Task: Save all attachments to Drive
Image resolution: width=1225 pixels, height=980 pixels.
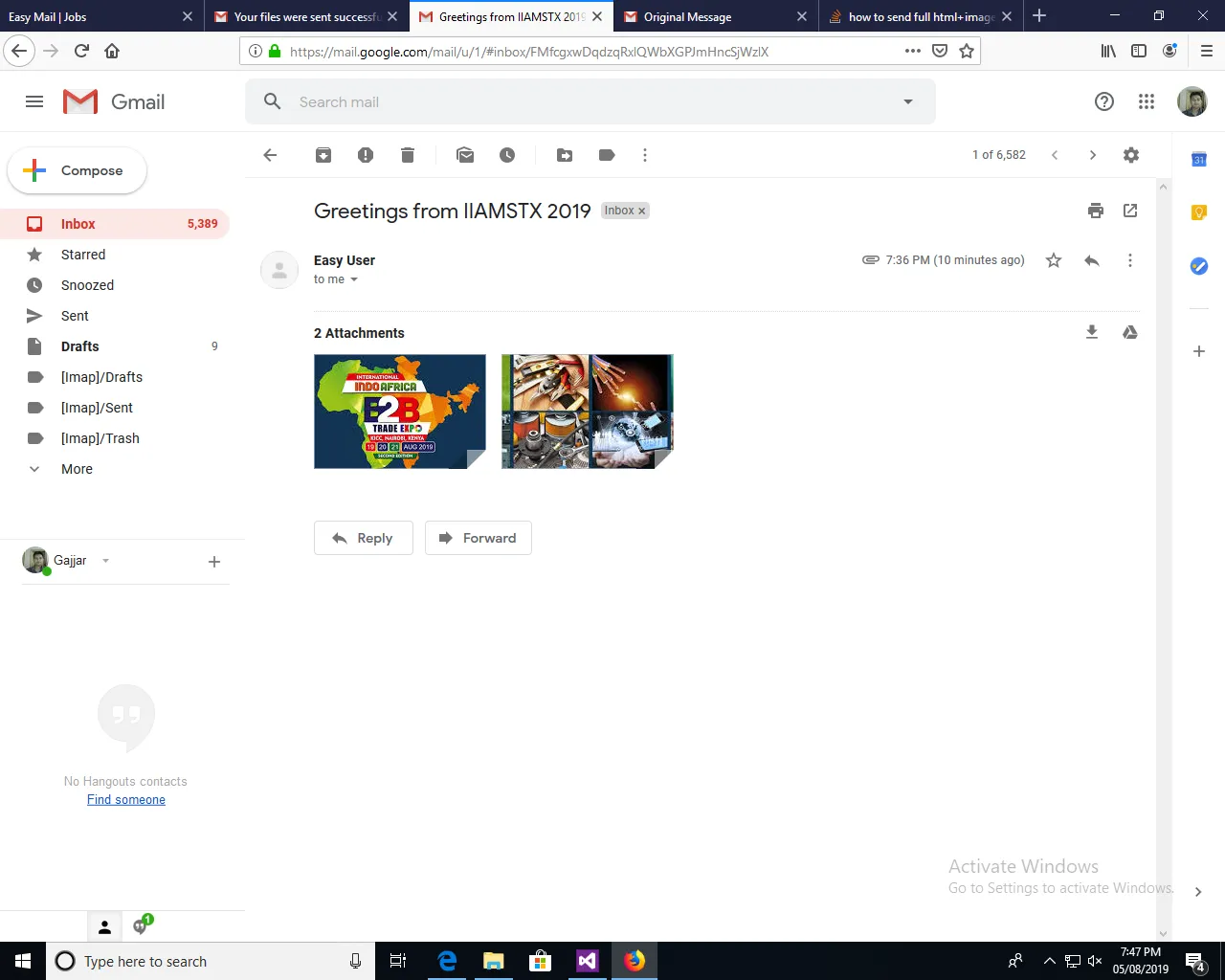Action: click(x=1130, y=332)
